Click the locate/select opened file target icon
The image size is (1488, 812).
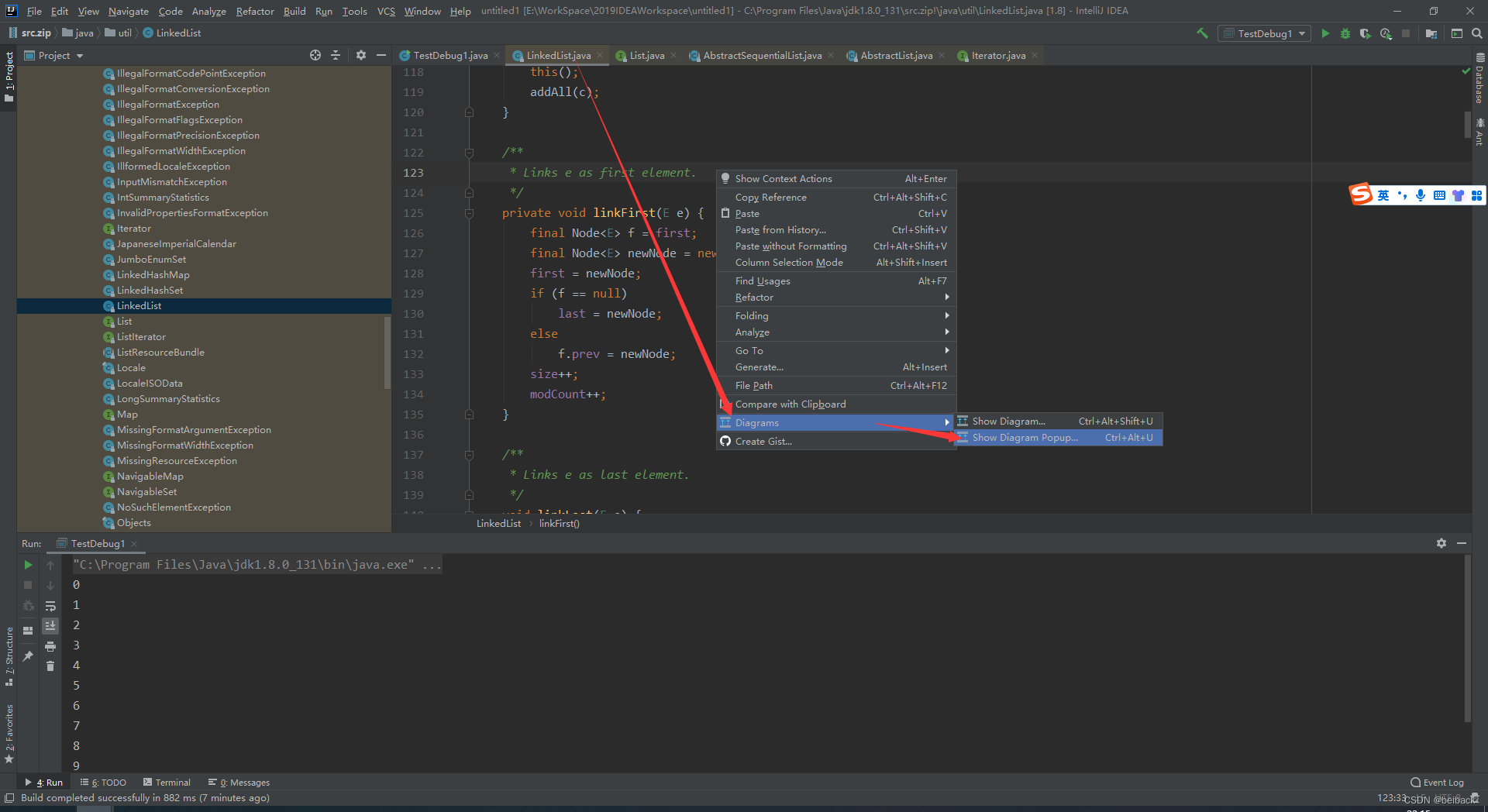(x=315, y=55)
